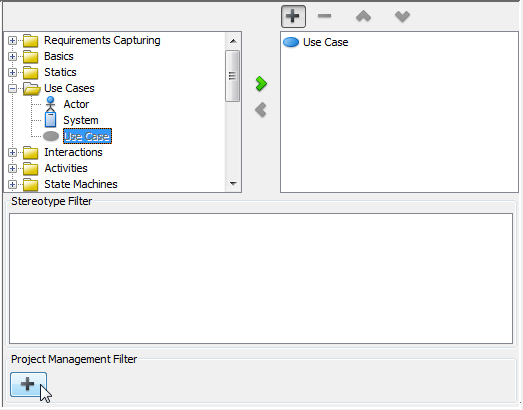This screenshot has width=523, height=410.
Task: Expand the Requirements Capturing folder
Action: pos(12,40)
